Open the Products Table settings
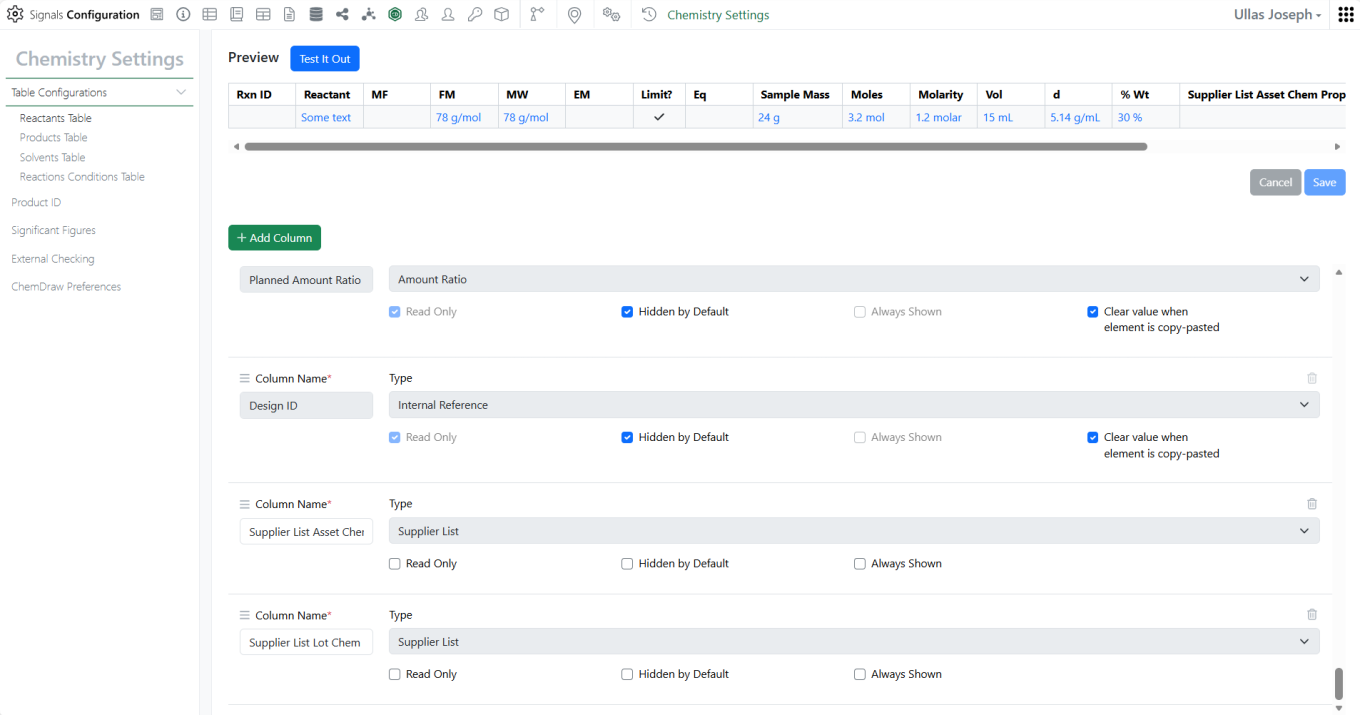Screen dimensions: 1360x715 coord(53,138)
